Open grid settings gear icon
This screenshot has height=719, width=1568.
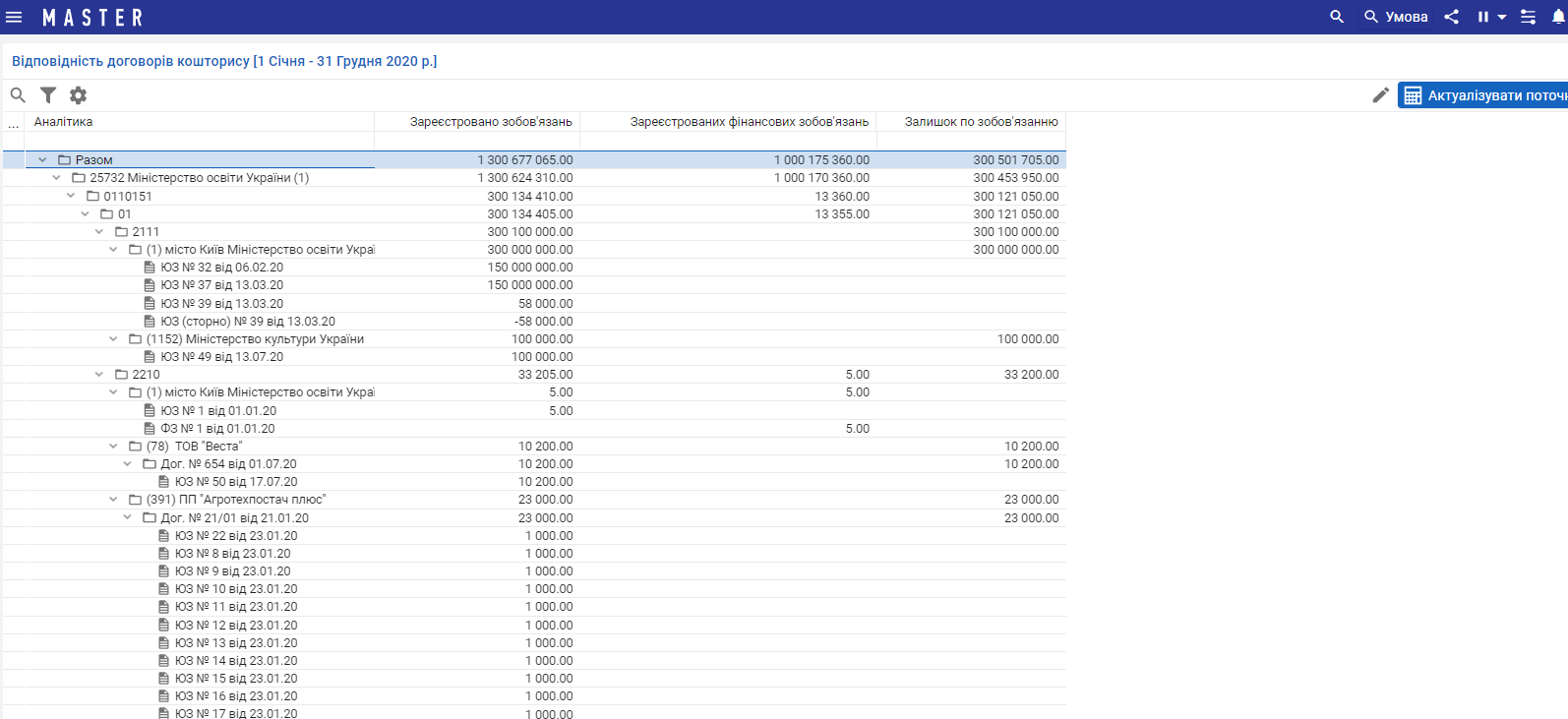[x=79, y=95]
